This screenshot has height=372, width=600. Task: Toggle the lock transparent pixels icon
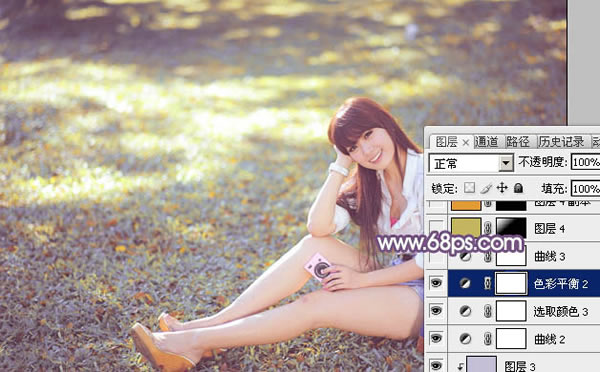tap(470, 188)
